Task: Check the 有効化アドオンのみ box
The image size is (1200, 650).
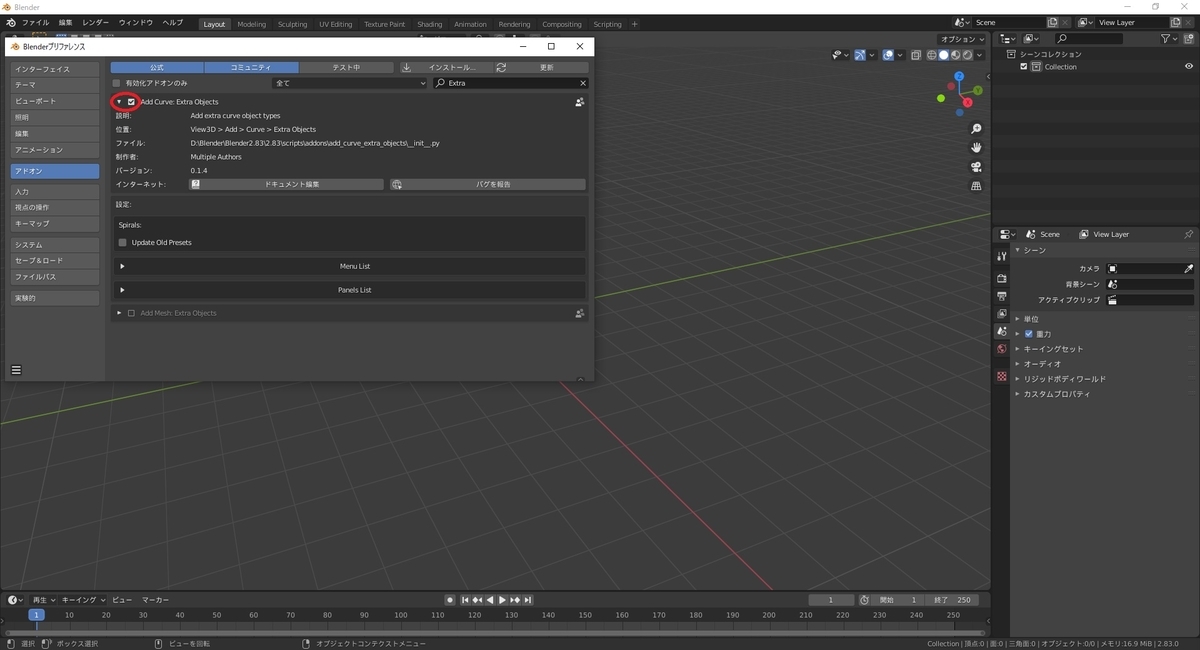Action: point(117,83)
